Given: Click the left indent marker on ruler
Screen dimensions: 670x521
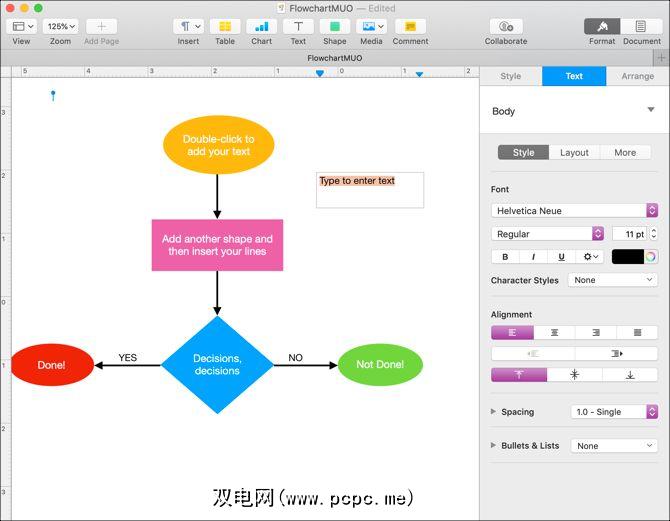Looking at the screenshot, I should (320, 74).
